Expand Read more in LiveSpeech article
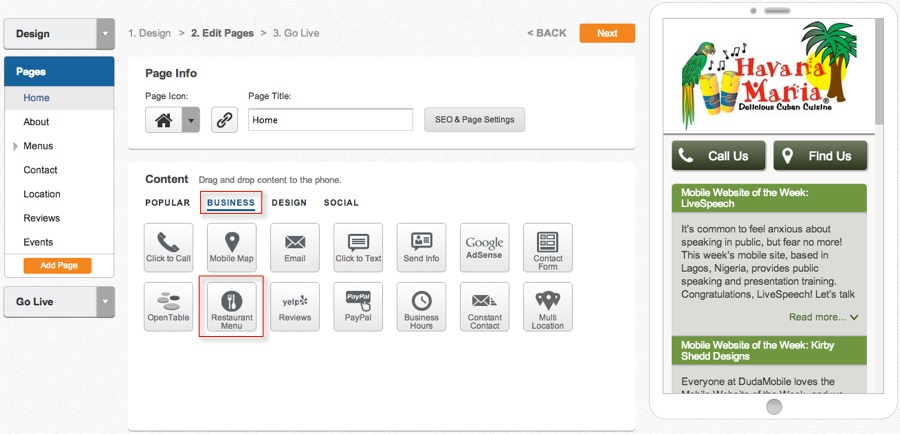The width and height of the screenshot is (900, 434). [823, 317]
